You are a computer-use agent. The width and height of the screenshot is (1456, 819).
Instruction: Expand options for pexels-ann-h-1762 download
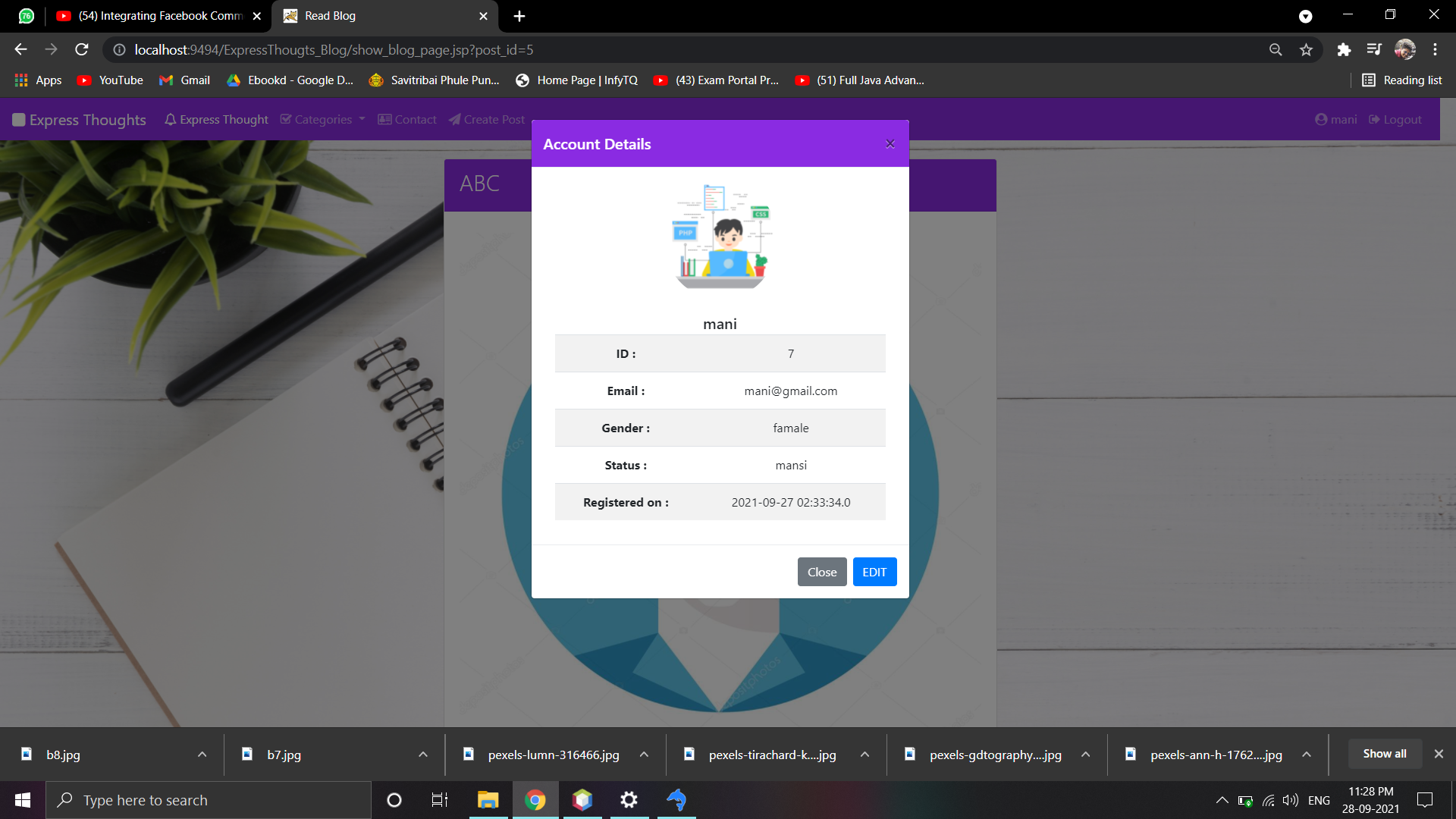1307,755
